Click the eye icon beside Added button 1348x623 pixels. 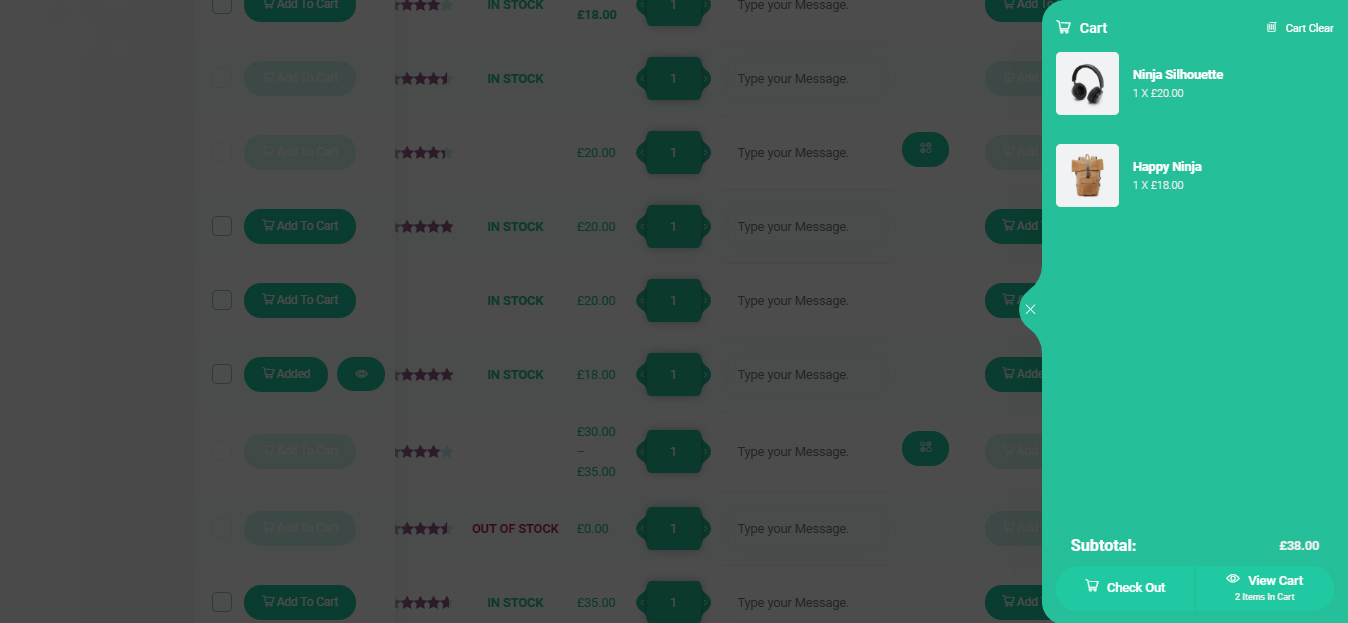[361, 374]
